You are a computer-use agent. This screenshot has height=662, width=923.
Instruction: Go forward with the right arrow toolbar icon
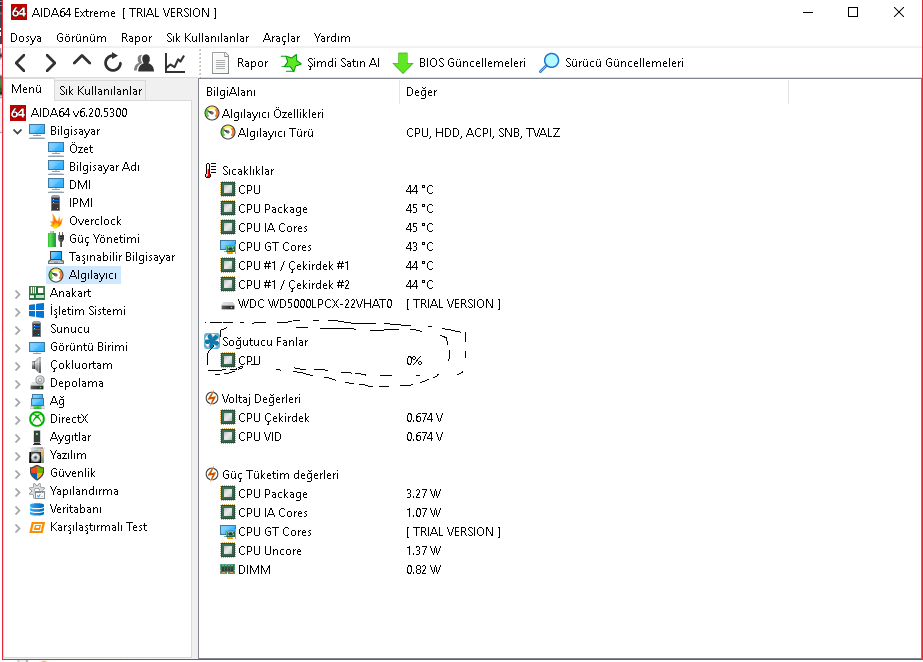coord(51,63)
